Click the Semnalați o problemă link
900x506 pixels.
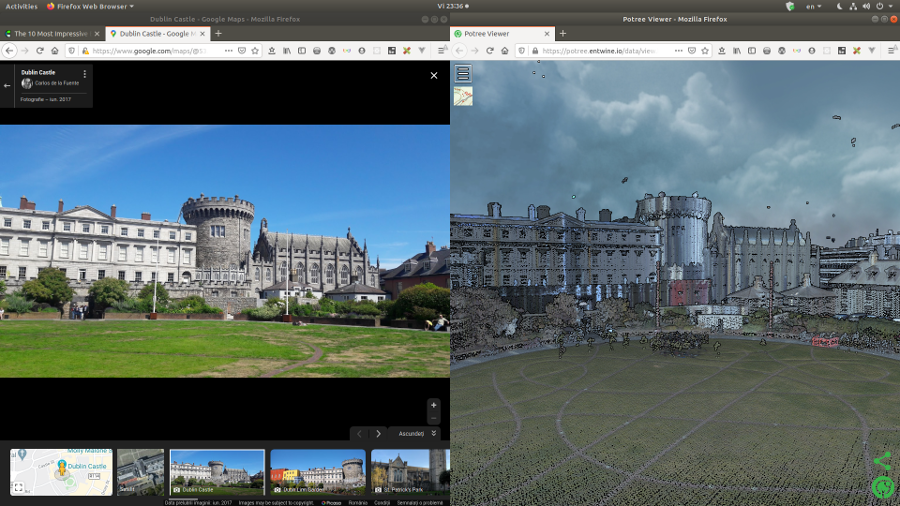point(420,503)
